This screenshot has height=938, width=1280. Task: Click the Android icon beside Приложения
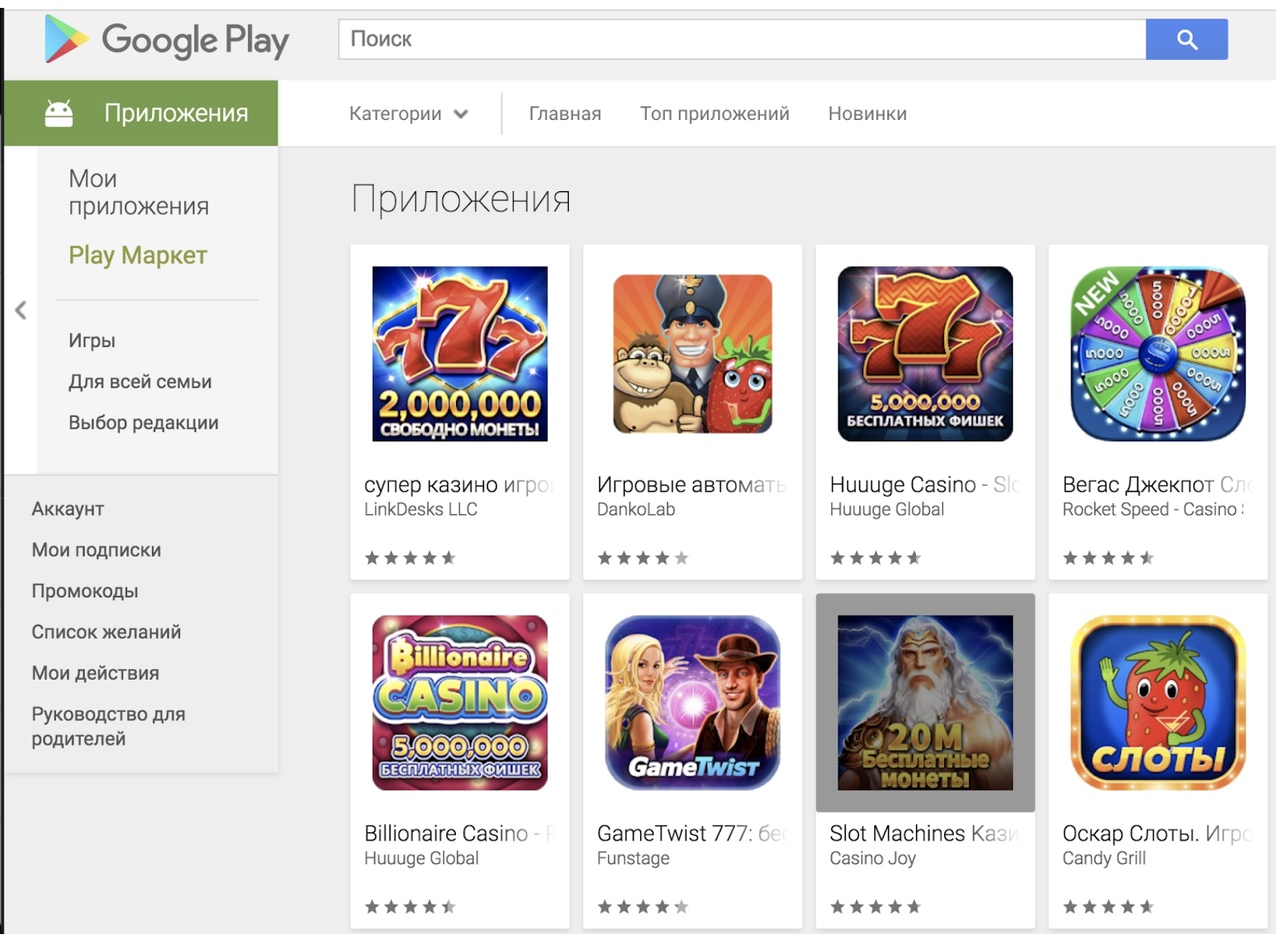59,113
